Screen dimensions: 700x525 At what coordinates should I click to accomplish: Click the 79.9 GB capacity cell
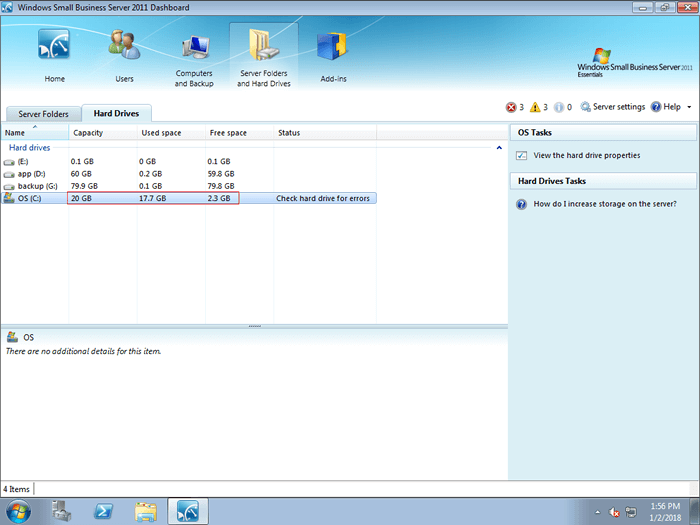84,186
